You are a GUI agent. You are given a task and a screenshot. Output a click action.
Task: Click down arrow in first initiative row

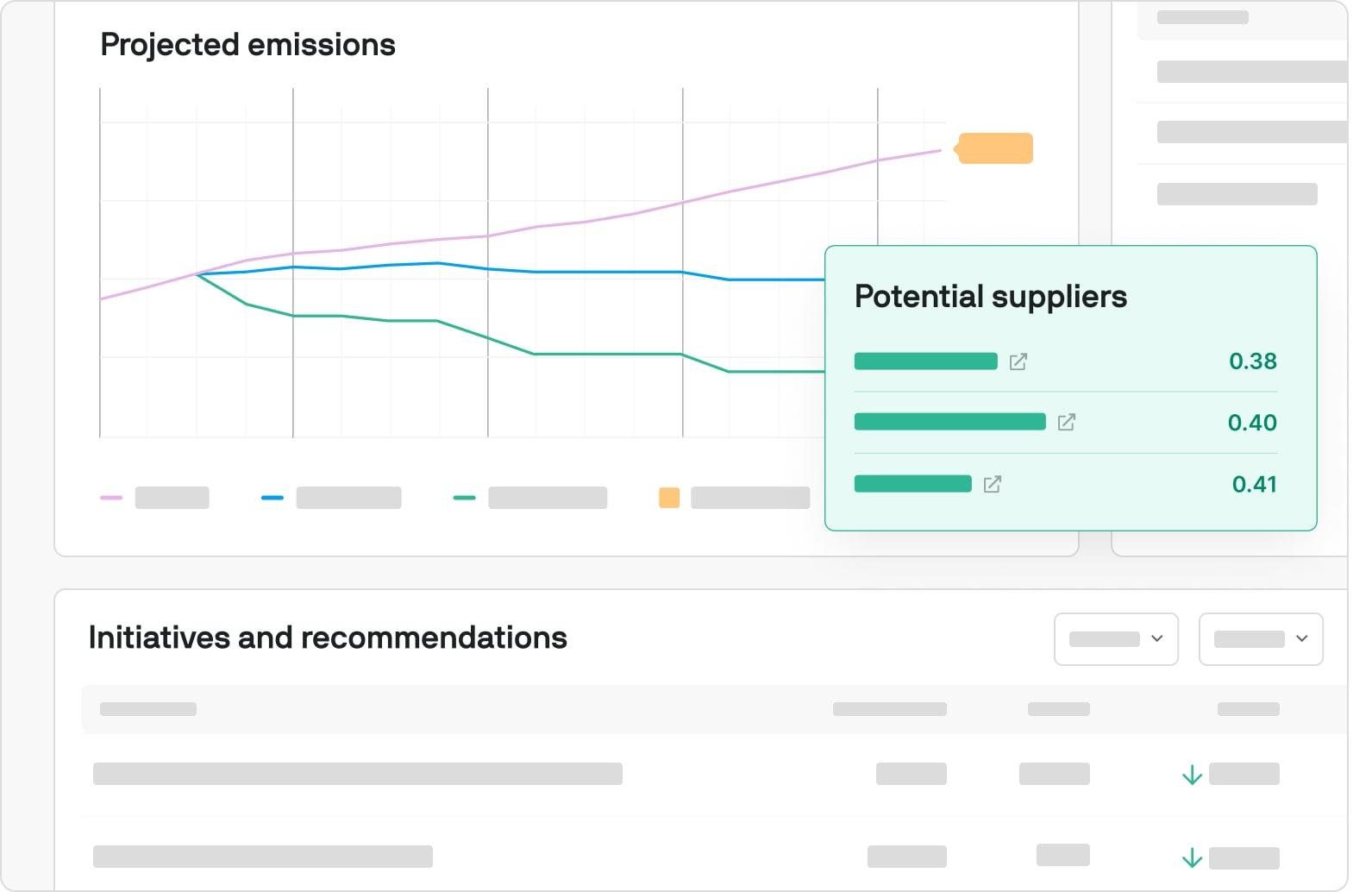click(1192, 775)
